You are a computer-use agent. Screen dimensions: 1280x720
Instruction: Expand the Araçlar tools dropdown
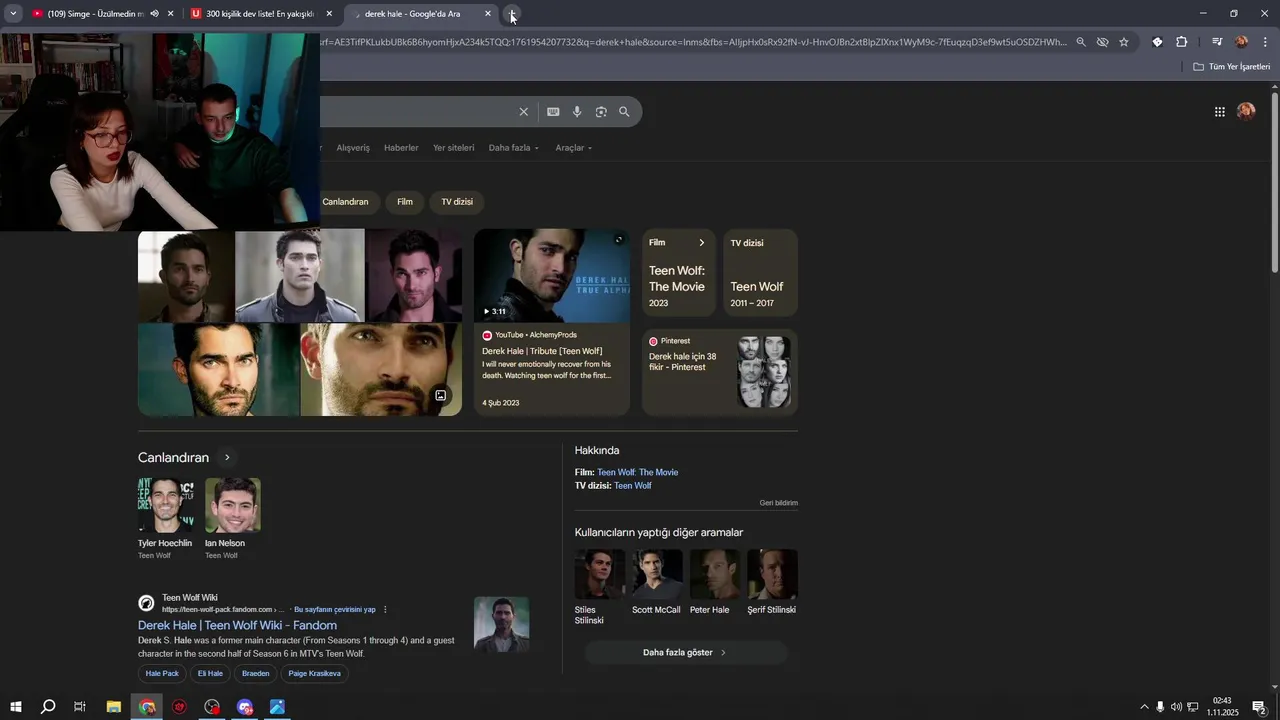click(573, 148)
